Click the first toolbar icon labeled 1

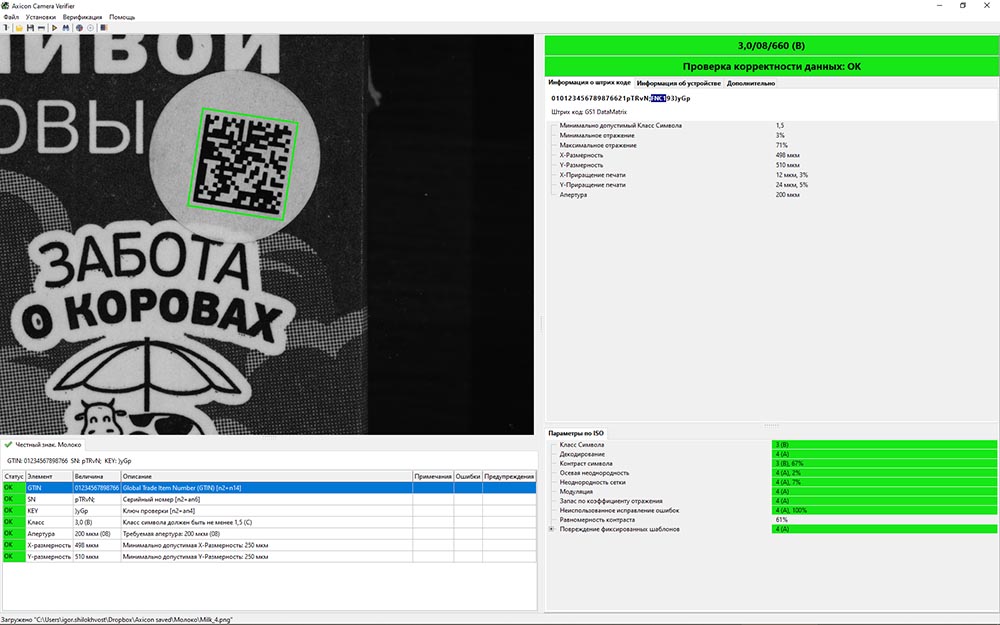click(x=6, y=27)
